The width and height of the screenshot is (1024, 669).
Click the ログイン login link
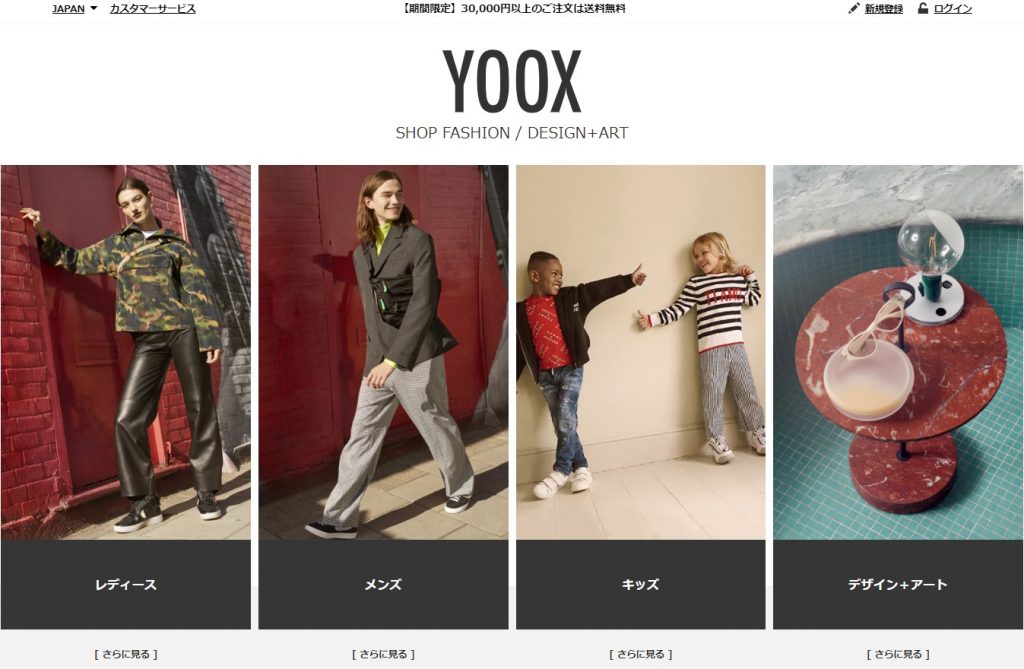[x=952, y=9]
